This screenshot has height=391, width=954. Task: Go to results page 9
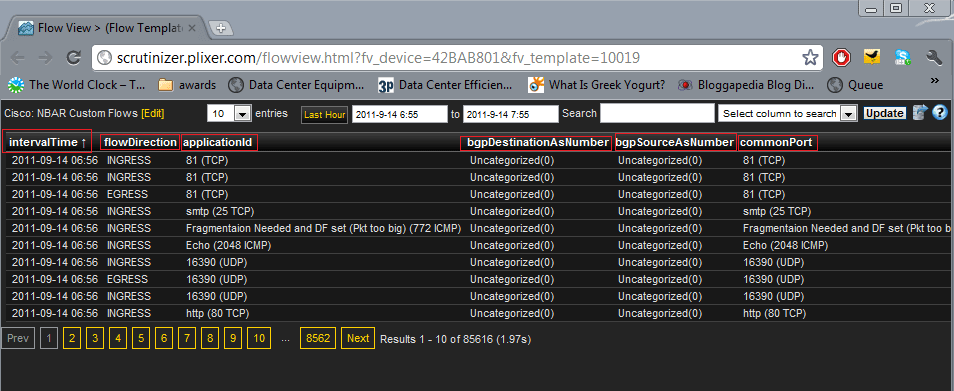(233, 338)
